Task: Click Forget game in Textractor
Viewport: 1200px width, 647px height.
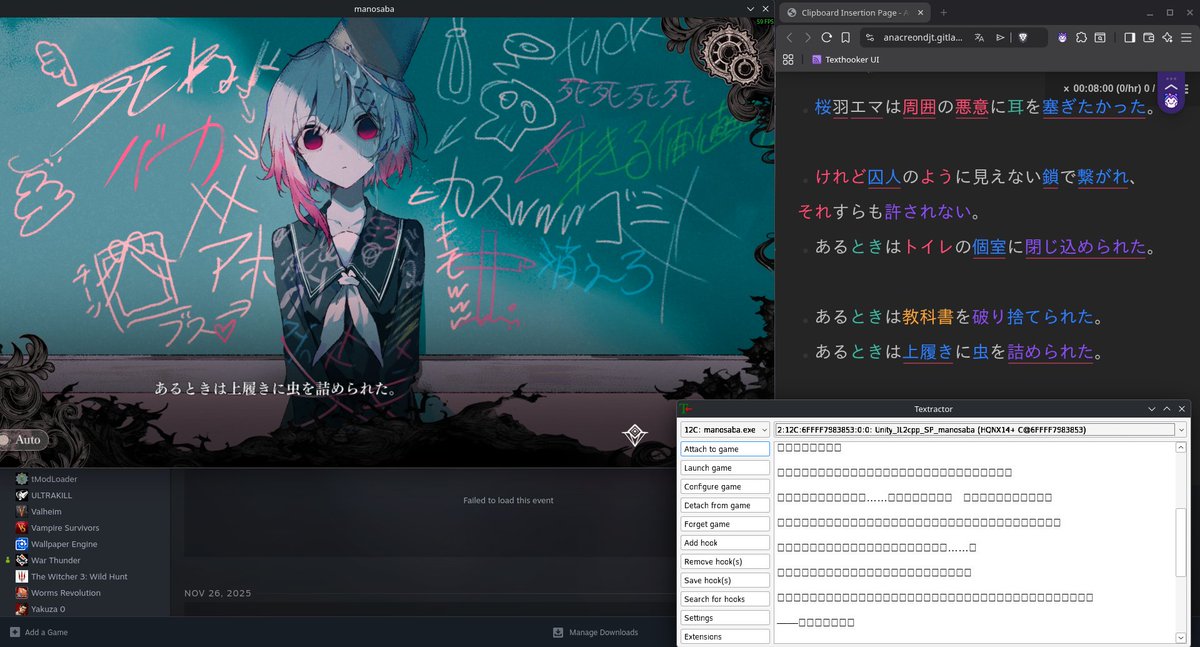Action: [725, 524]
